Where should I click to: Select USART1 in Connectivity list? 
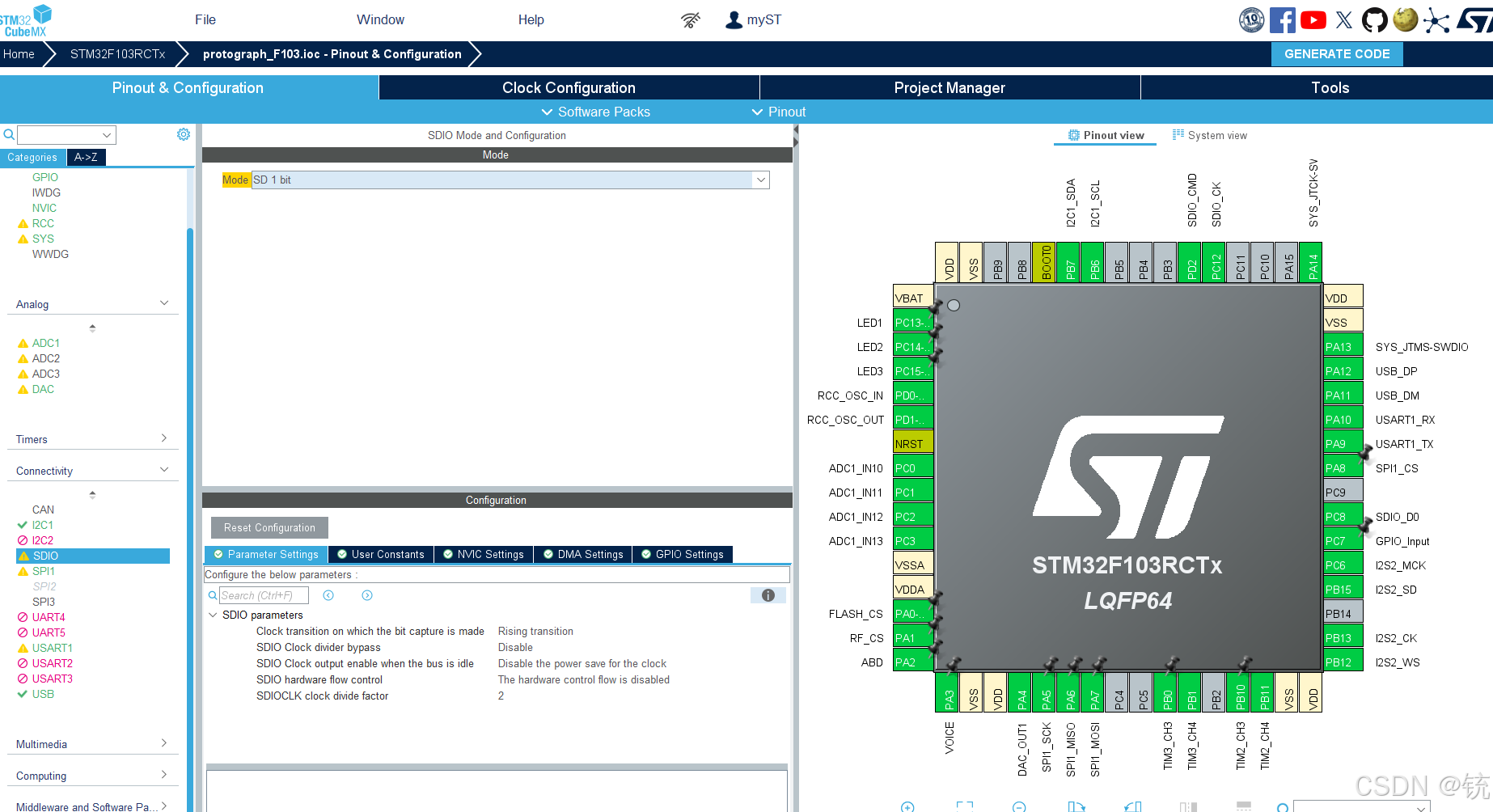coord(53,648)
